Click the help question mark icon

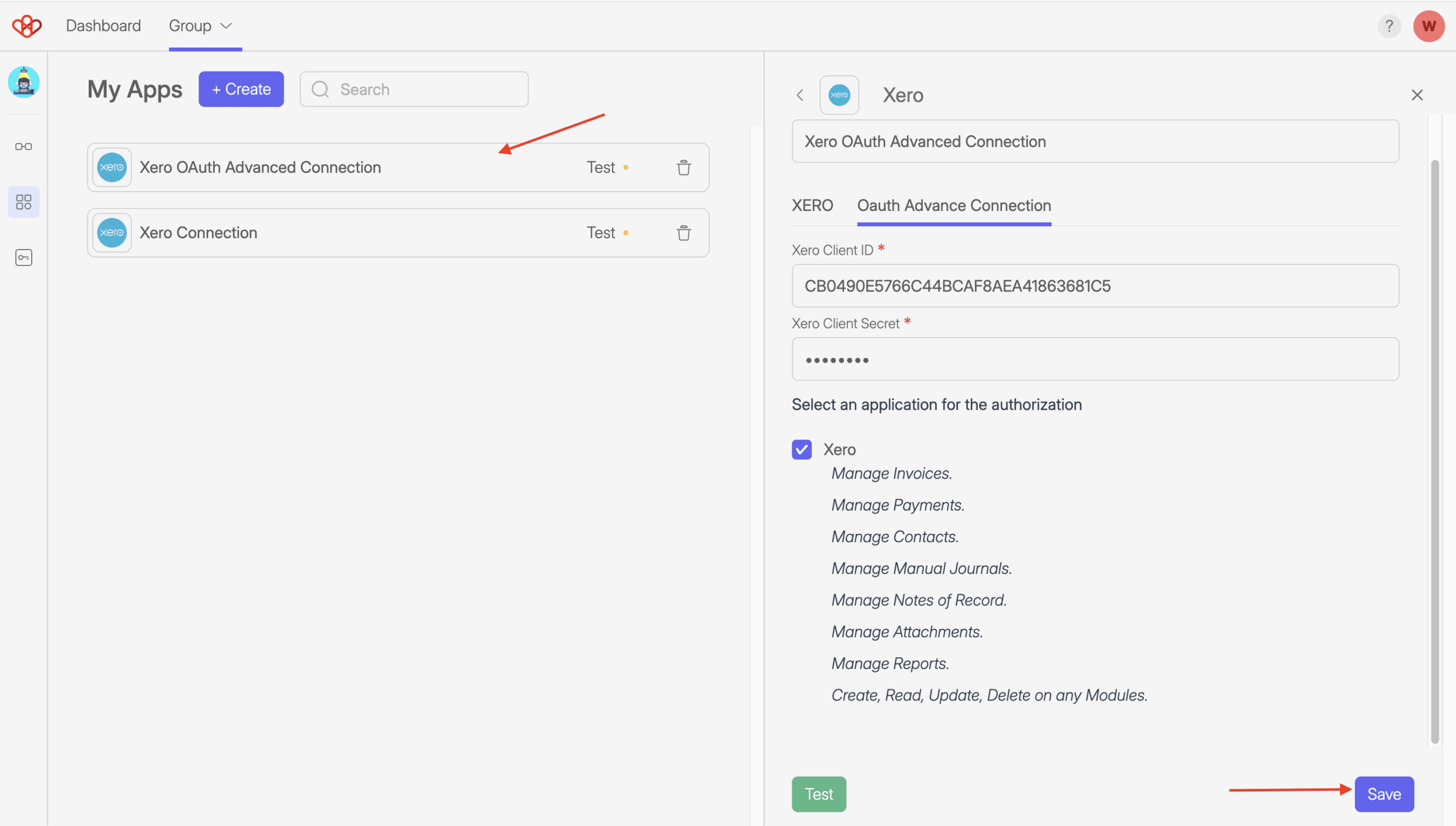[1389, 26]
